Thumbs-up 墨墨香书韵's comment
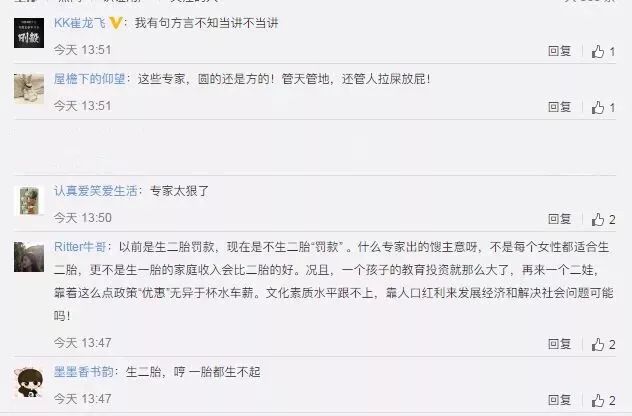632x416 pixels. point(598,400)
